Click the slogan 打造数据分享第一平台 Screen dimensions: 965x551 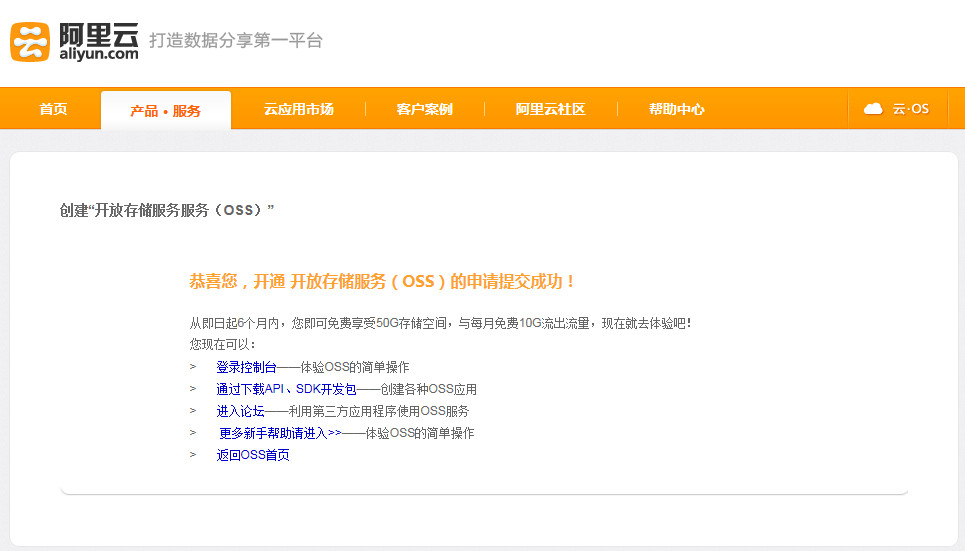coord(236,41)
